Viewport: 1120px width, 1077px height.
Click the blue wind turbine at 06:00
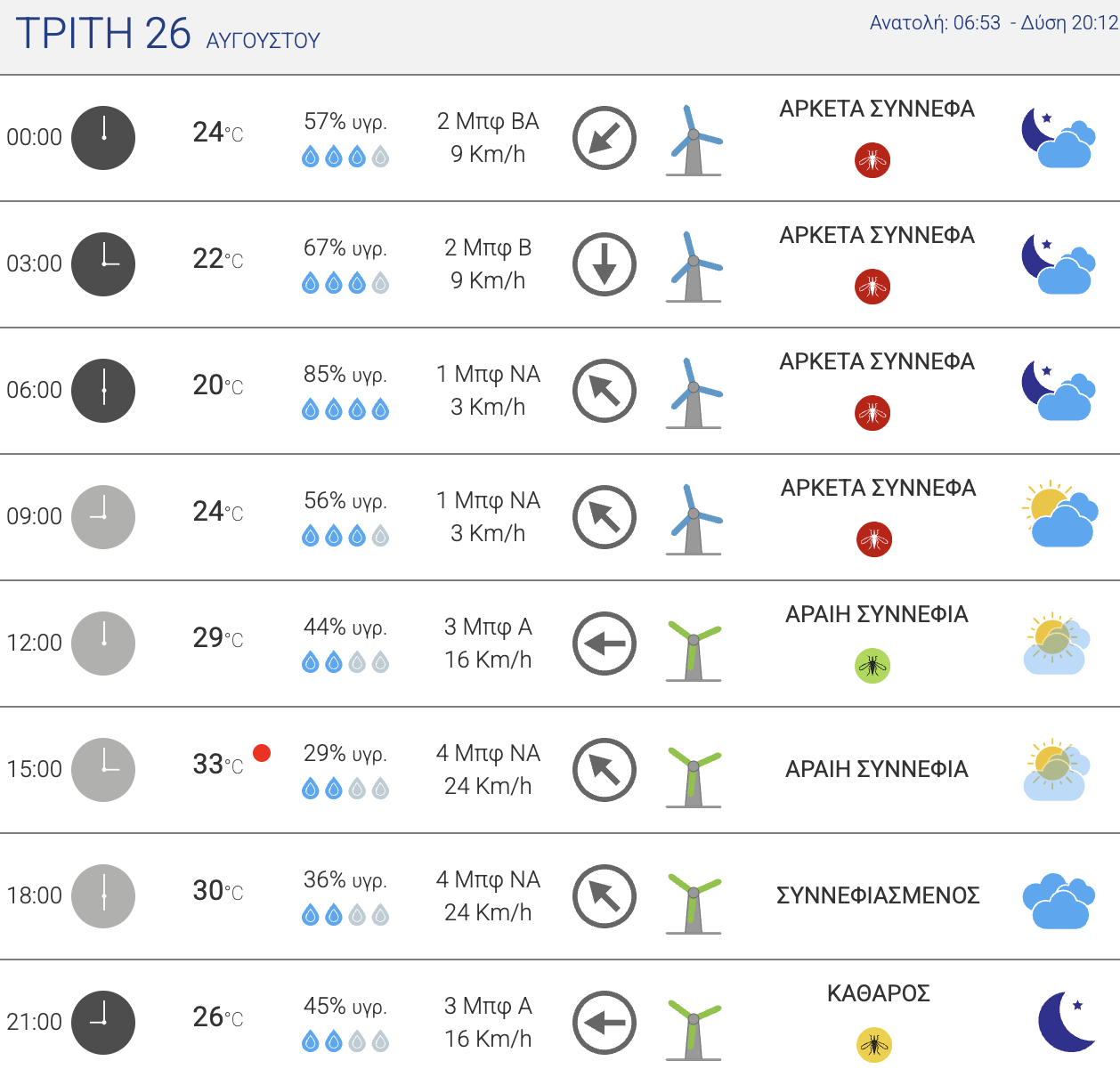[694, 393]
